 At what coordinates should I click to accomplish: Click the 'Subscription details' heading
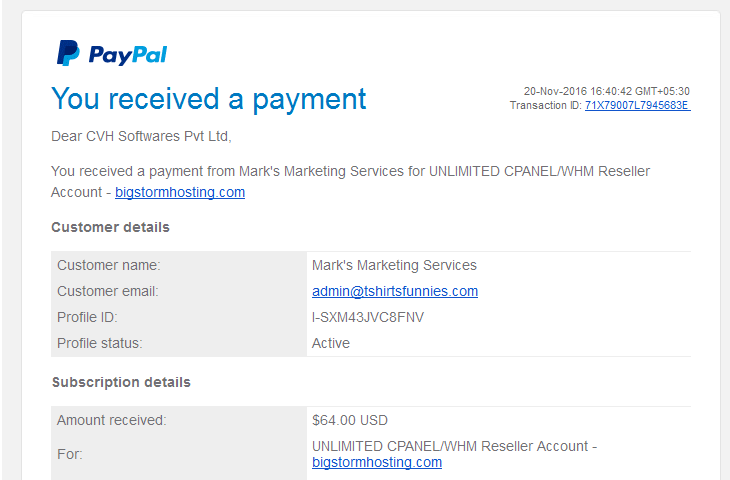pos(121,382)
